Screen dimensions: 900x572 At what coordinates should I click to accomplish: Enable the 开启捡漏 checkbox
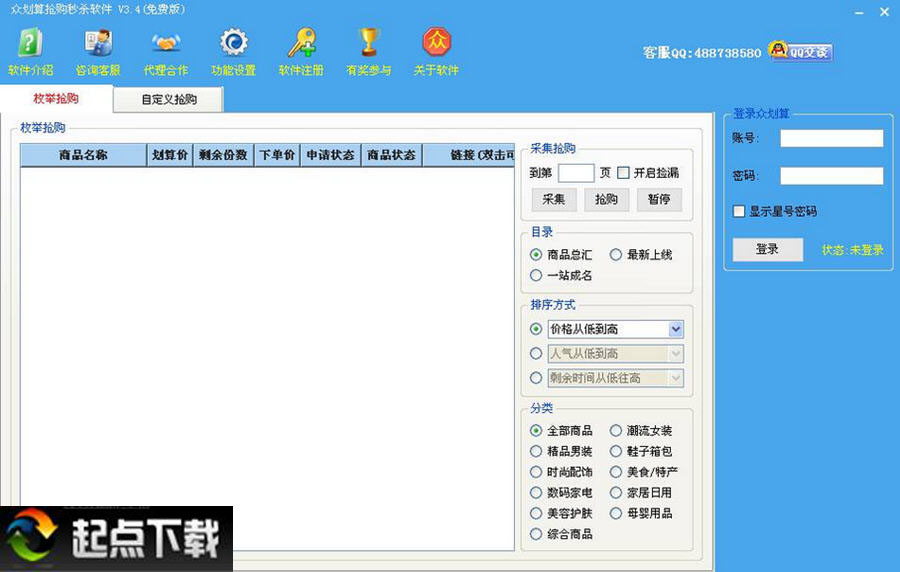[x=623, y=173]
